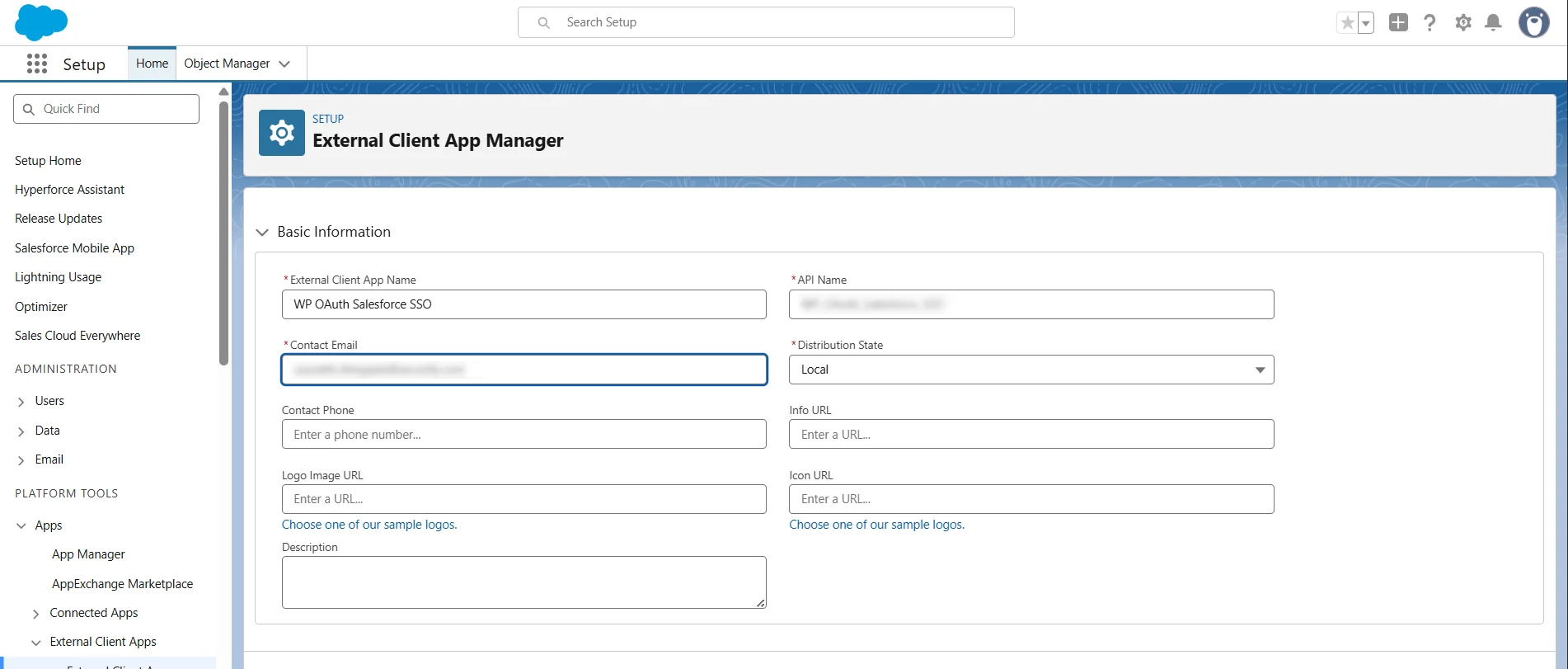Click the sidebar vertical scrollbar
Screen dimensions: 1568x669
tap(223, 233)
